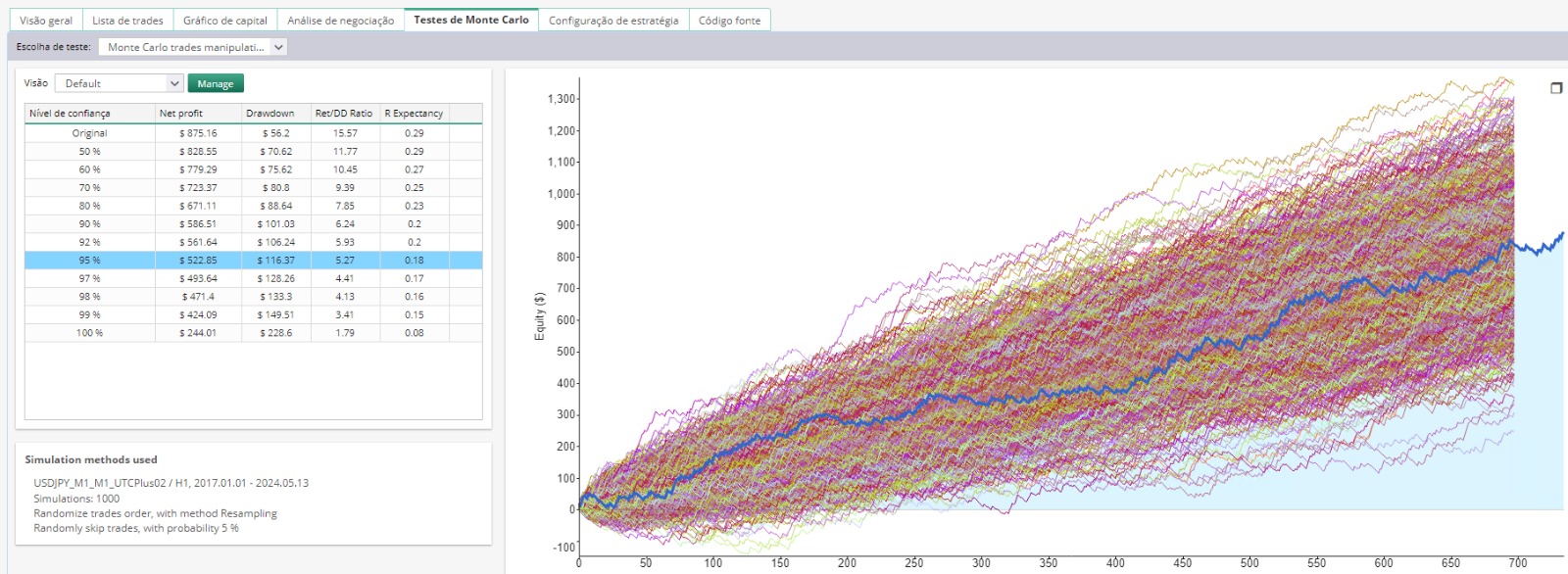Screen dimensions: 1568x574
Task: Click the Equity ($) axis label
Action: [539, 316]
